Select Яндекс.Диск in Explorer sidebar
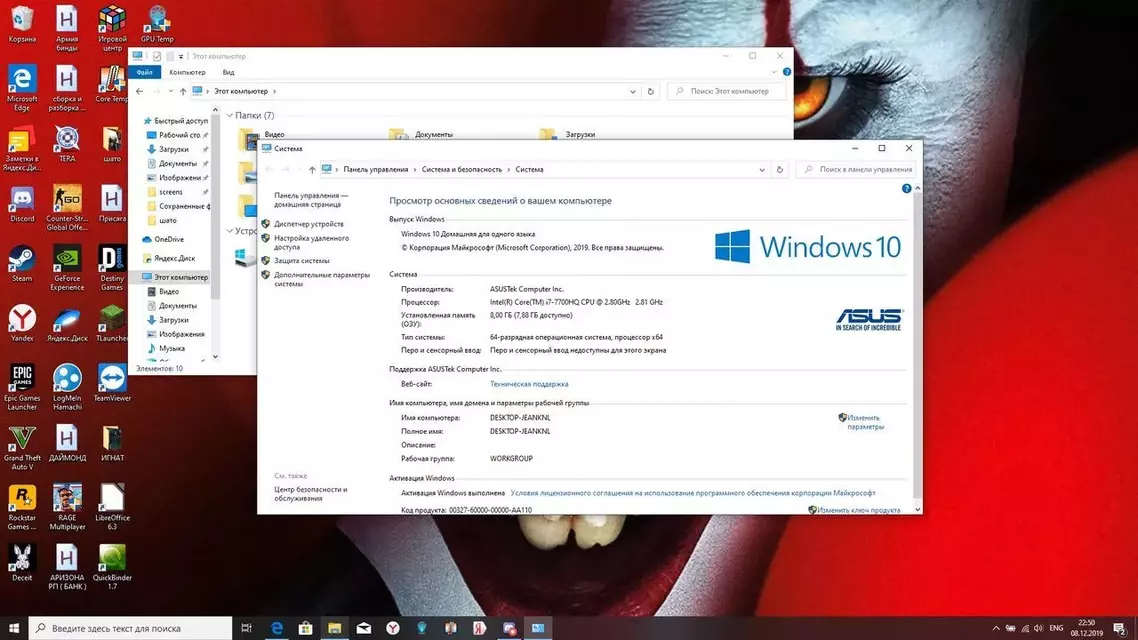This screenshot has height=640, width=1138. [169, 258]
